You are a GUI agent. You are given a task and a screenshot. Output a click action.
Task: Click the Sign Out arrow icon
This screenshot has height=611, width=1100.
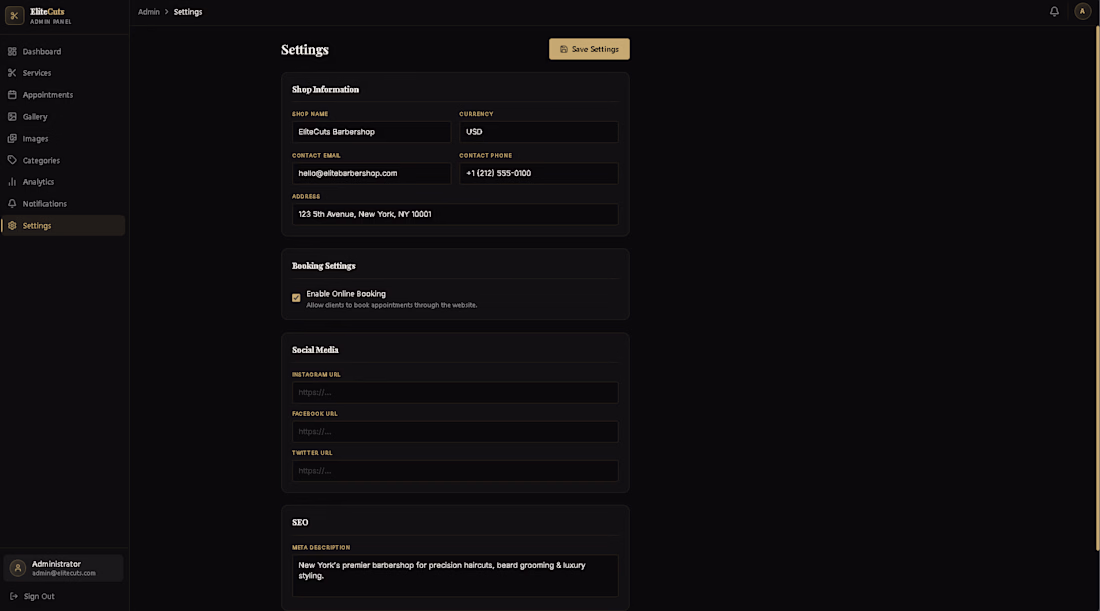[13, 596]
